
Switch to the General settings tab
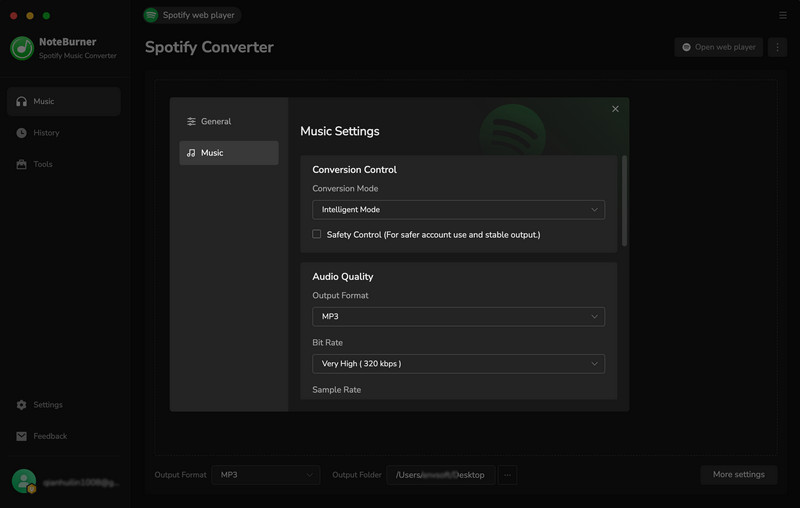229,121
